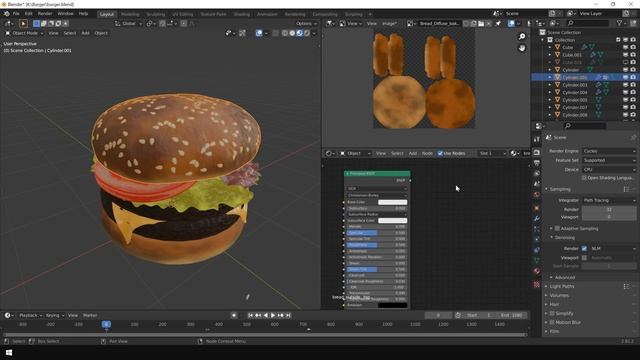Open the Object Mode dropdown
This screenshot has width=640, height=360.
coord(24,33)
